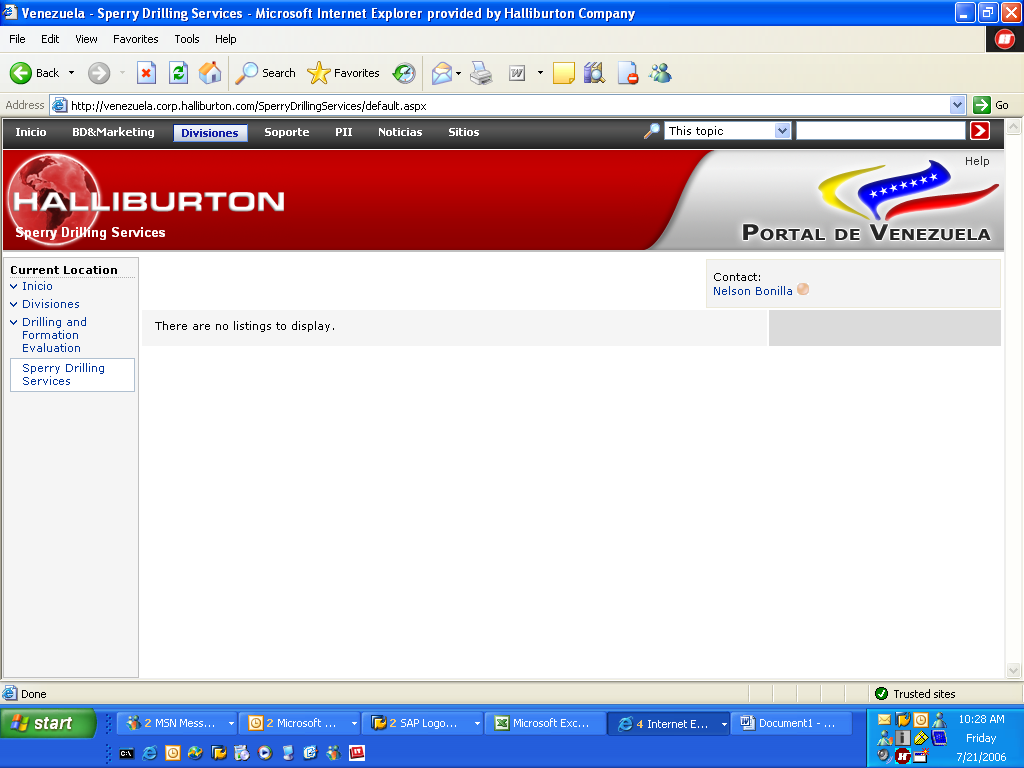The height and width of the screenshot is (768, 1024).
Task: Collapse the chevron beside Inicio in the sidebar
Action: point(14,286)
